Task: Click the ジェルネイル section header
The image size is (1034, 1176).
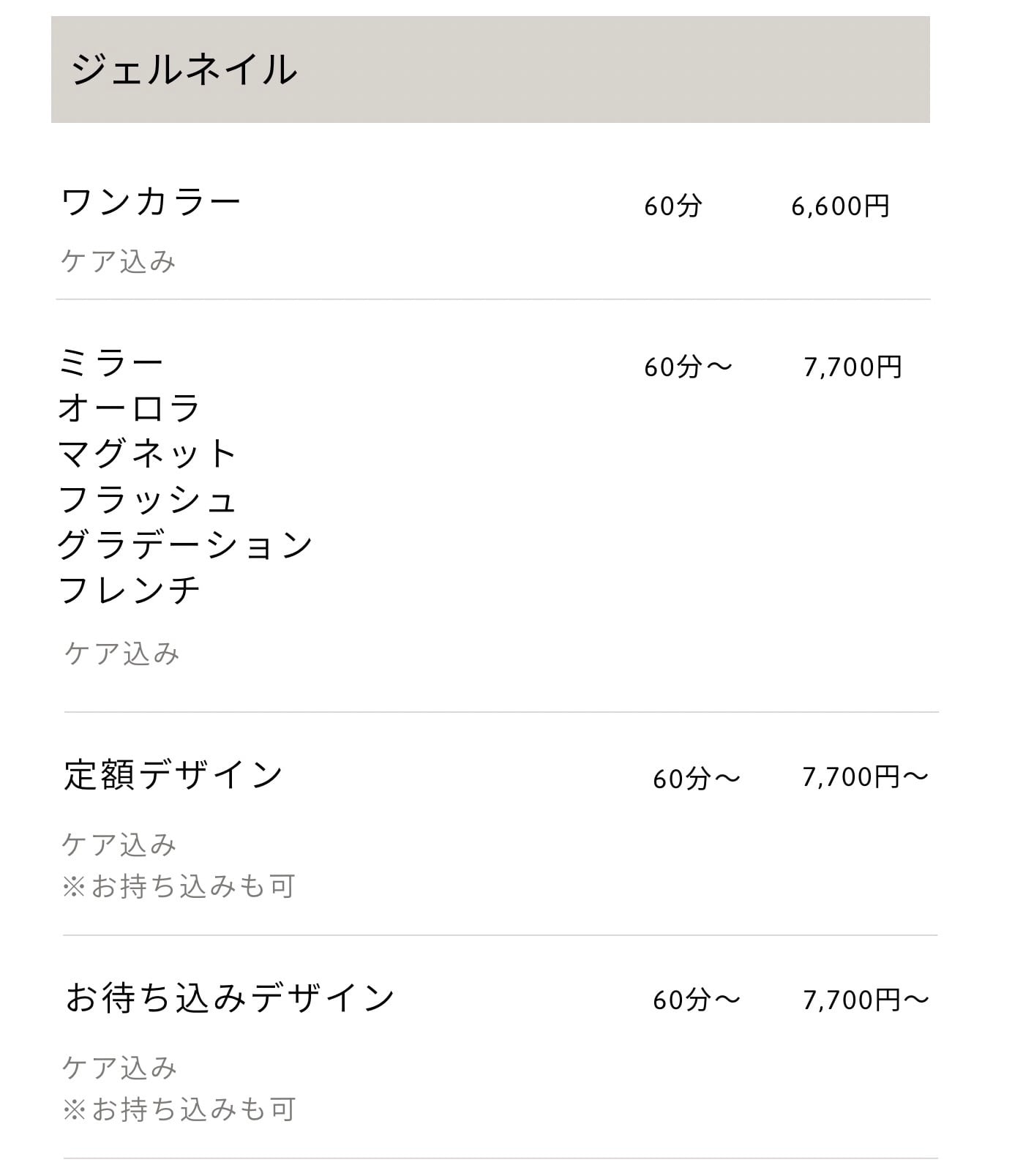Action: 490,70
